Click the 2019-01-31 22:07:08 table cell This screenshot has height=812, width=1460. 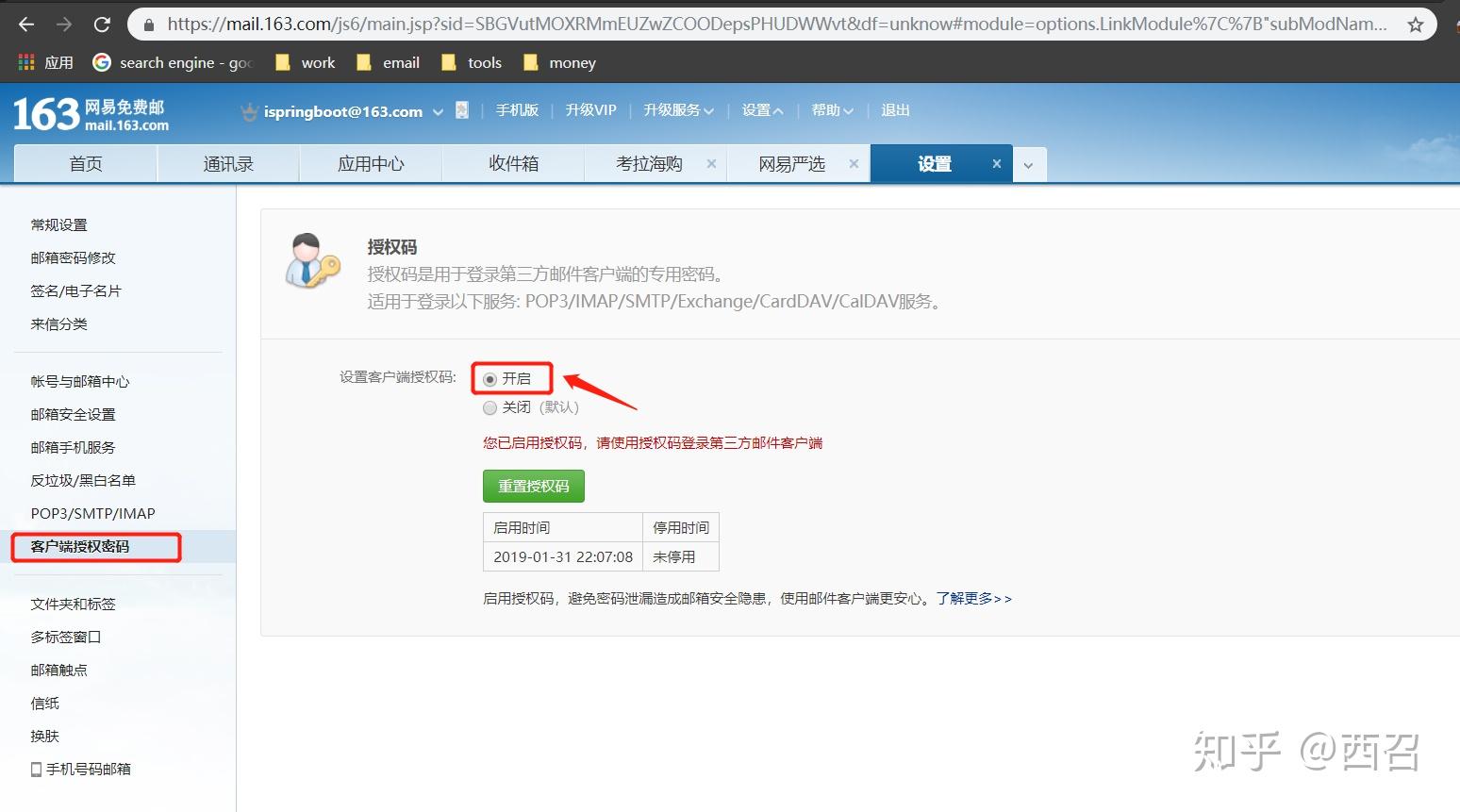coord(563,556)
